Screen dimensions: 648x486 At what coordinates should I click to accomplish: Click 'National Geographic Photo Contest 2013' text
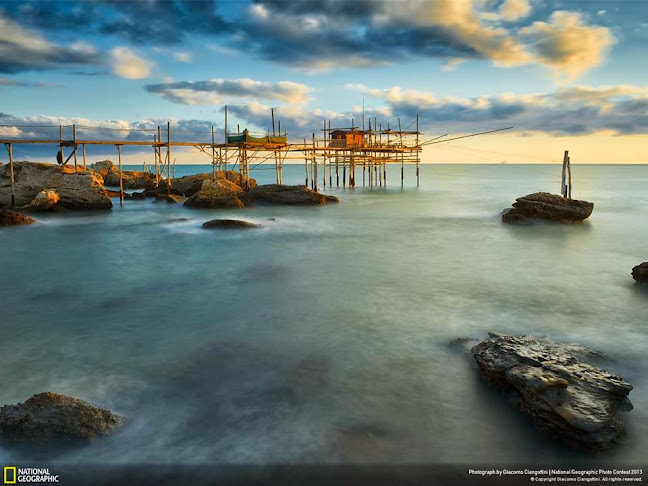pos(597,472)
